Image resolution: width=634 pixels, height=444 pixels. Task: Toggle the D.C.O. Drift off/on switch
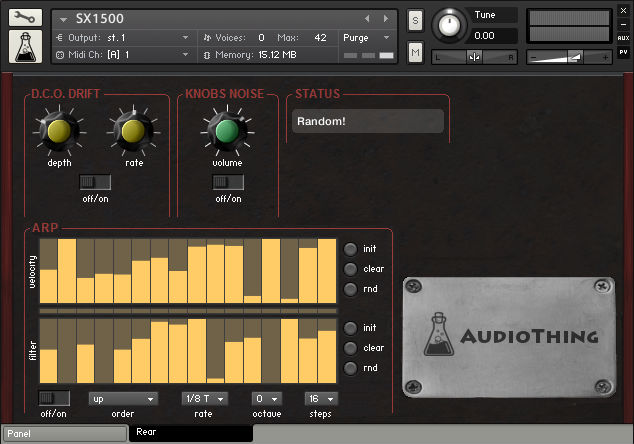95,182
